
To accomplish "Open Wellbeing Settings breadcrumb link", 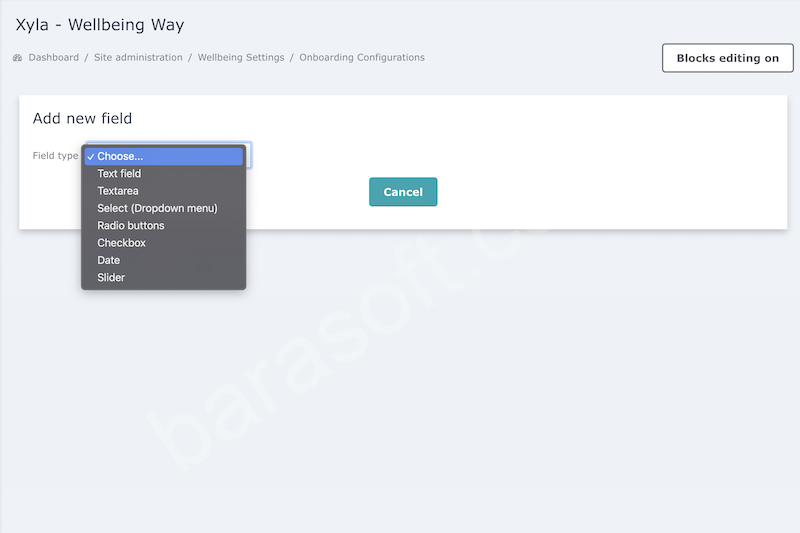I will coord(241,58).
